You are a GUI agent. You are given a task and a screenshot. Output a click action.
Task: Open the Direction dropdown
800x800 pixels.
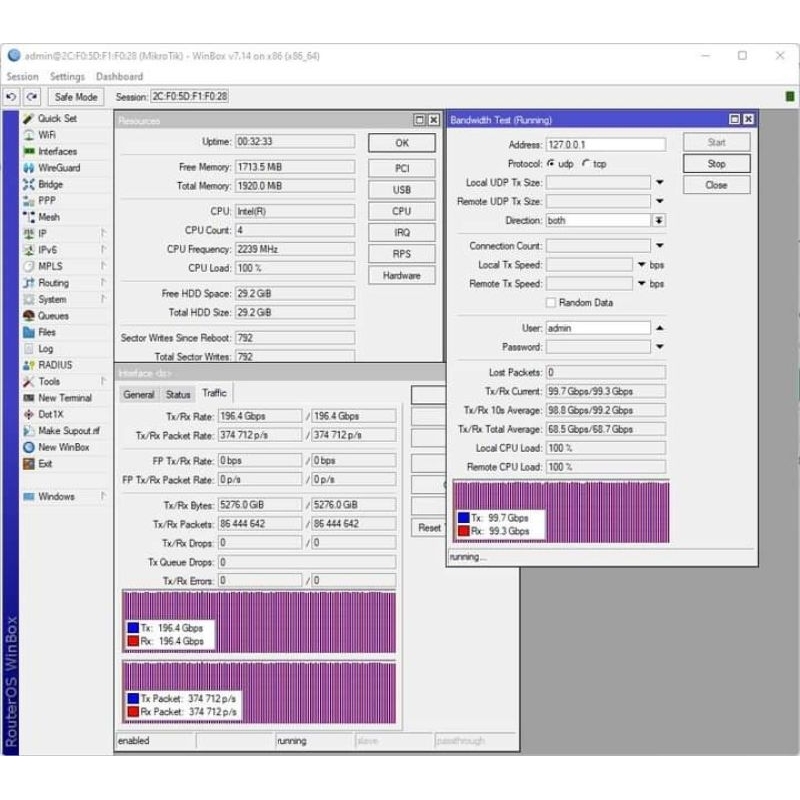(x=659, y=221)
